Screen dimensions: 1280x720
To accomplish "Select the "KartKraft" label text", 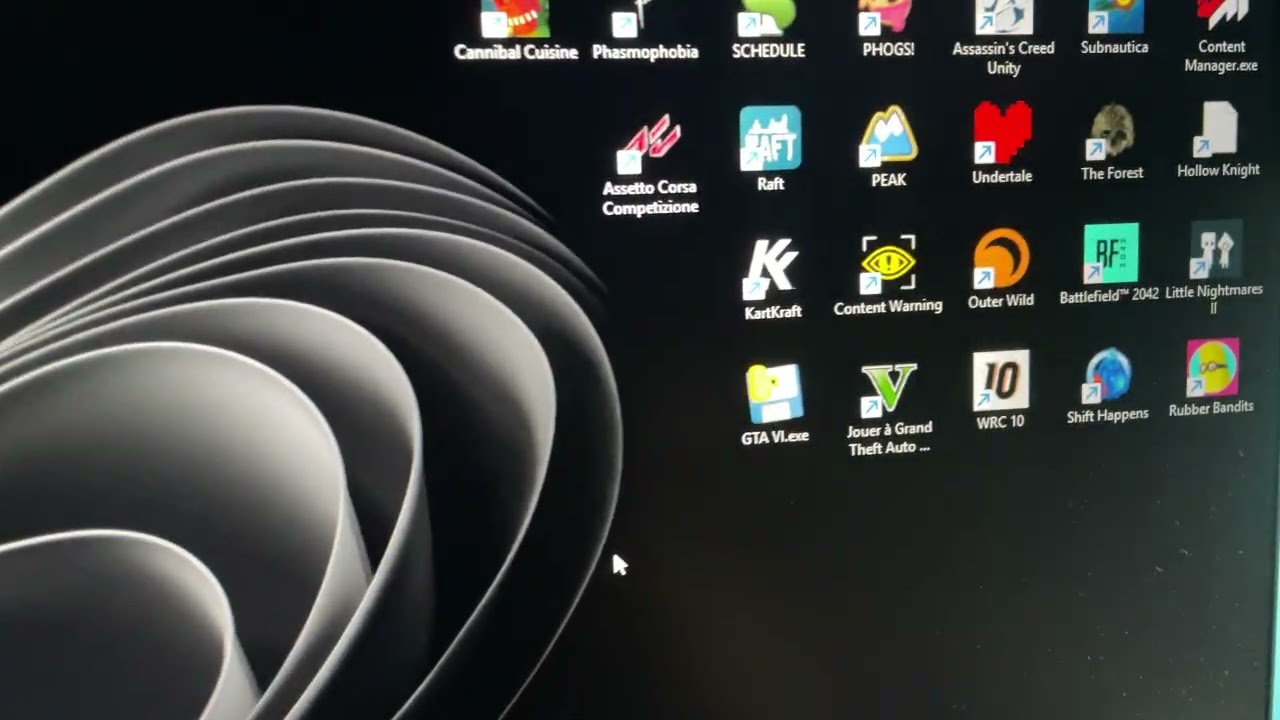I will click(773, 312).
